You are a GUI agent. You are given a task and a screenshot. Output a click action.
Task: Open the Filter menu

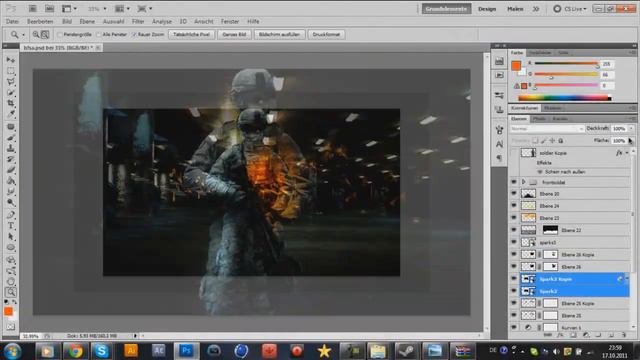click(x=138, y=22)
